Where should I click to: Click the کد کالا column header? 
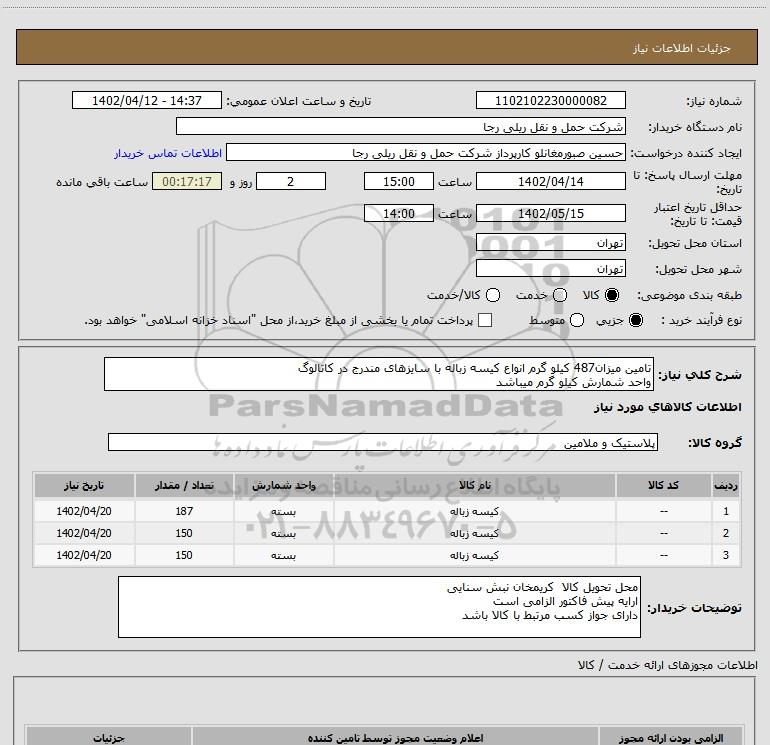pyautogui.click(x=663, y=485)
